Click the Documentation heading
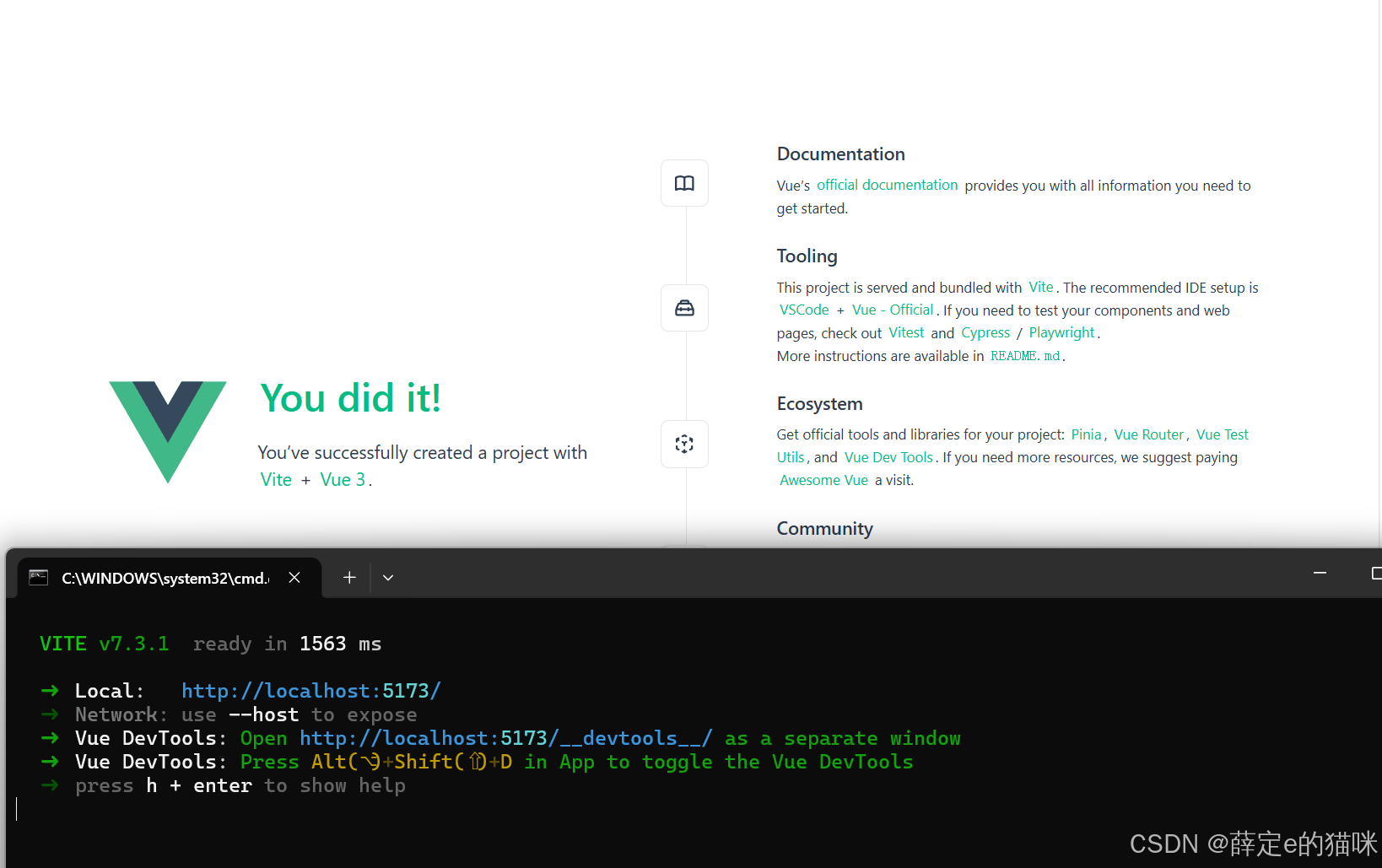Image resolution: width=1382 pixels, height=868 pixels. [840, 154]
